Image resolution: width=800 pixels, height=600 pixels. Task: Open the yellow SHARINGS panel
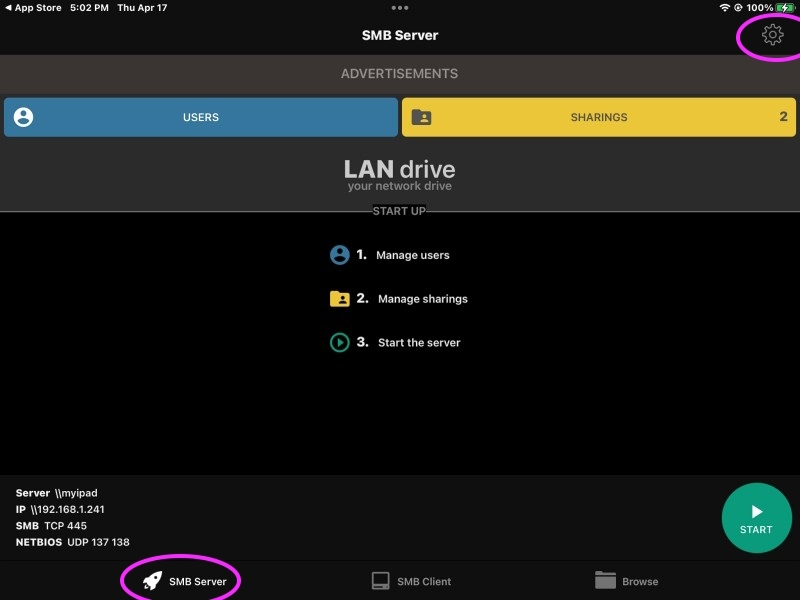click(x=598, y=117)
